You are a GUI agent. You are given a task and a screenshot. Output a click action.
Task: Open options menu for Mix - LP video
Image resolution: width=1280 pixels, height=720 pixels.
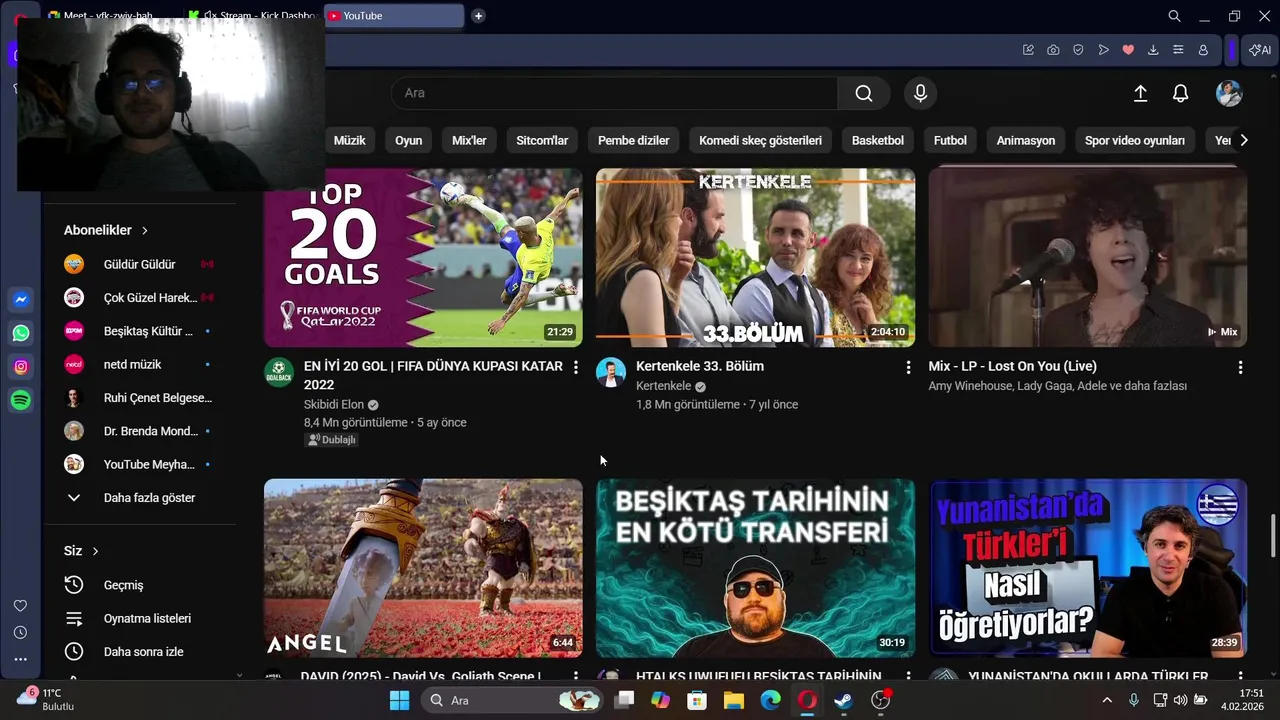tap(1240, 367)
